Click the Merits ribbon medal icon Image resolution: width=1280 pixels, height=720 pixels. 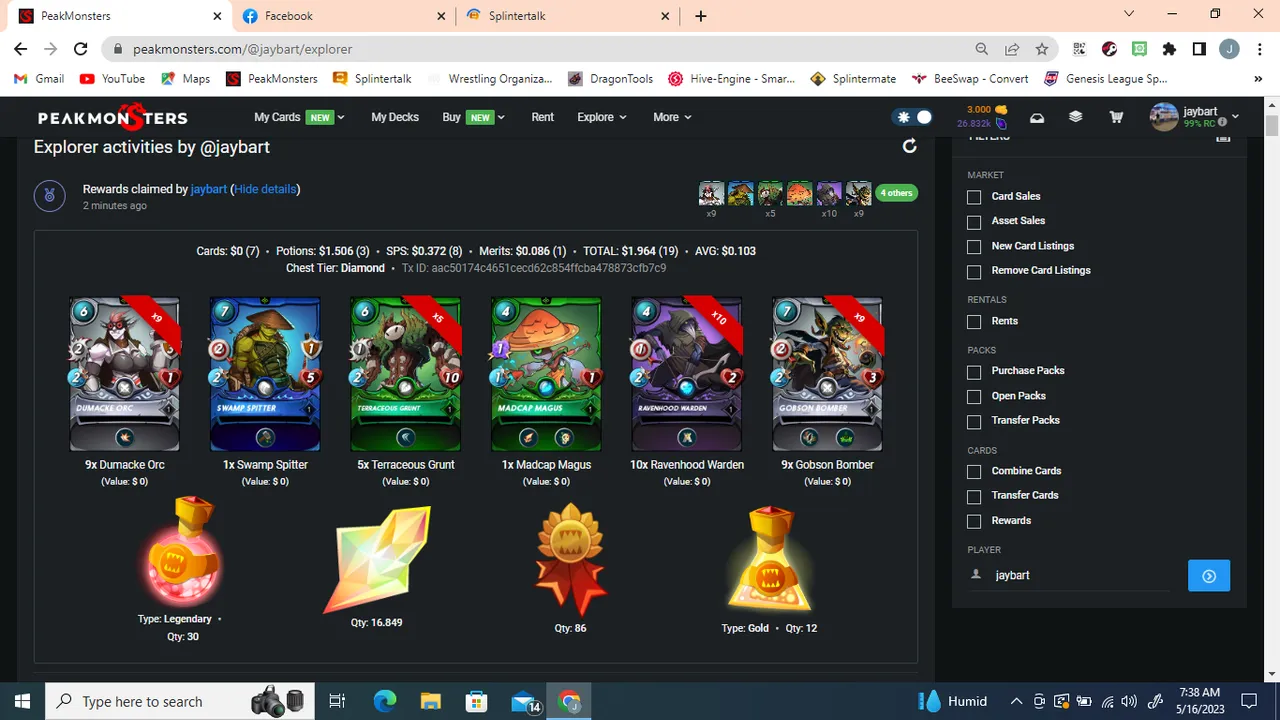(x=571, y=559)
